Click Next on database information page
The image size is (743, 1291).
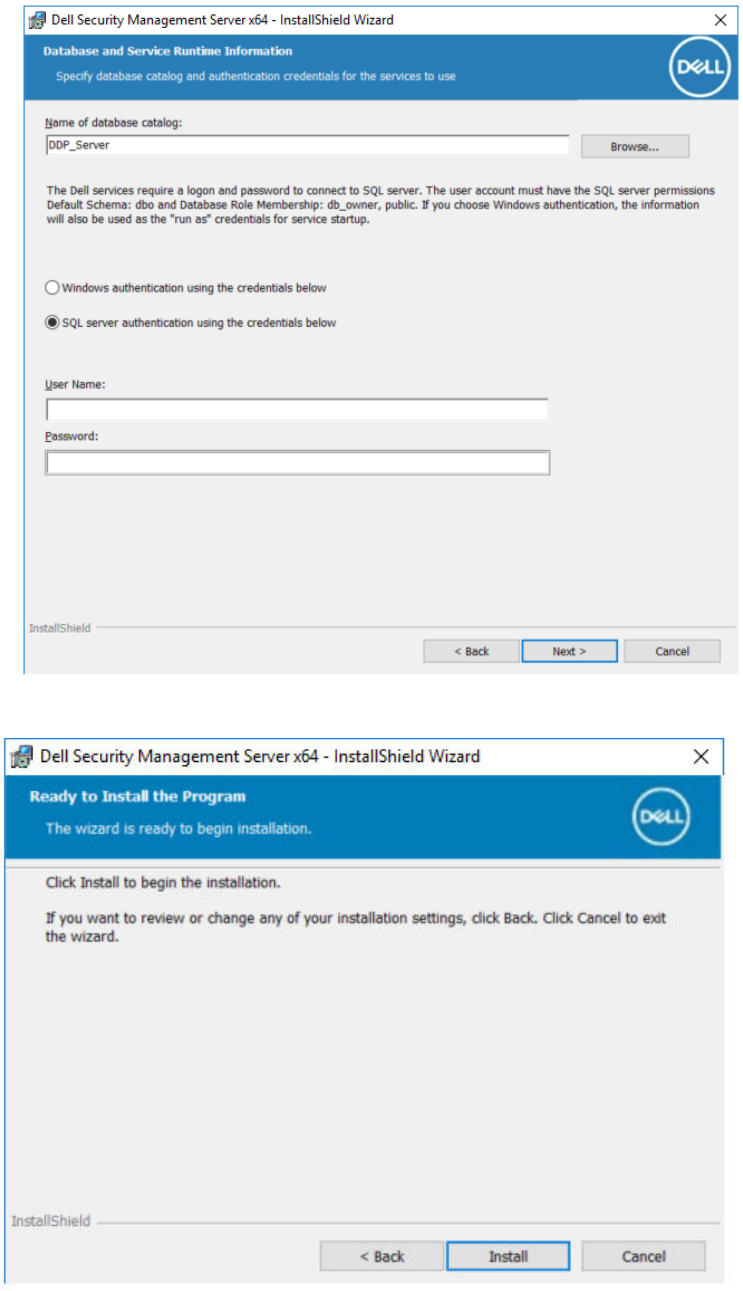point(570,651)
